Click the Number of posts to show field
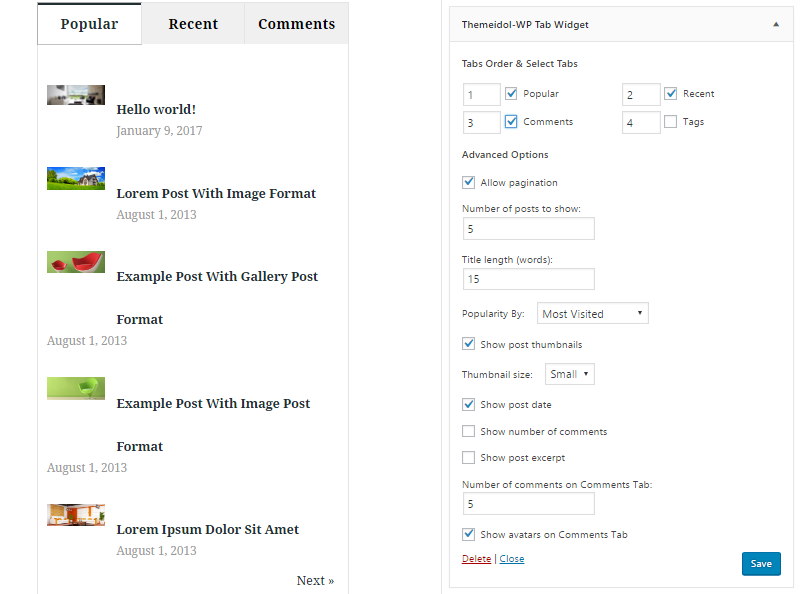800x594 pixels. click(x=528, y=229)
